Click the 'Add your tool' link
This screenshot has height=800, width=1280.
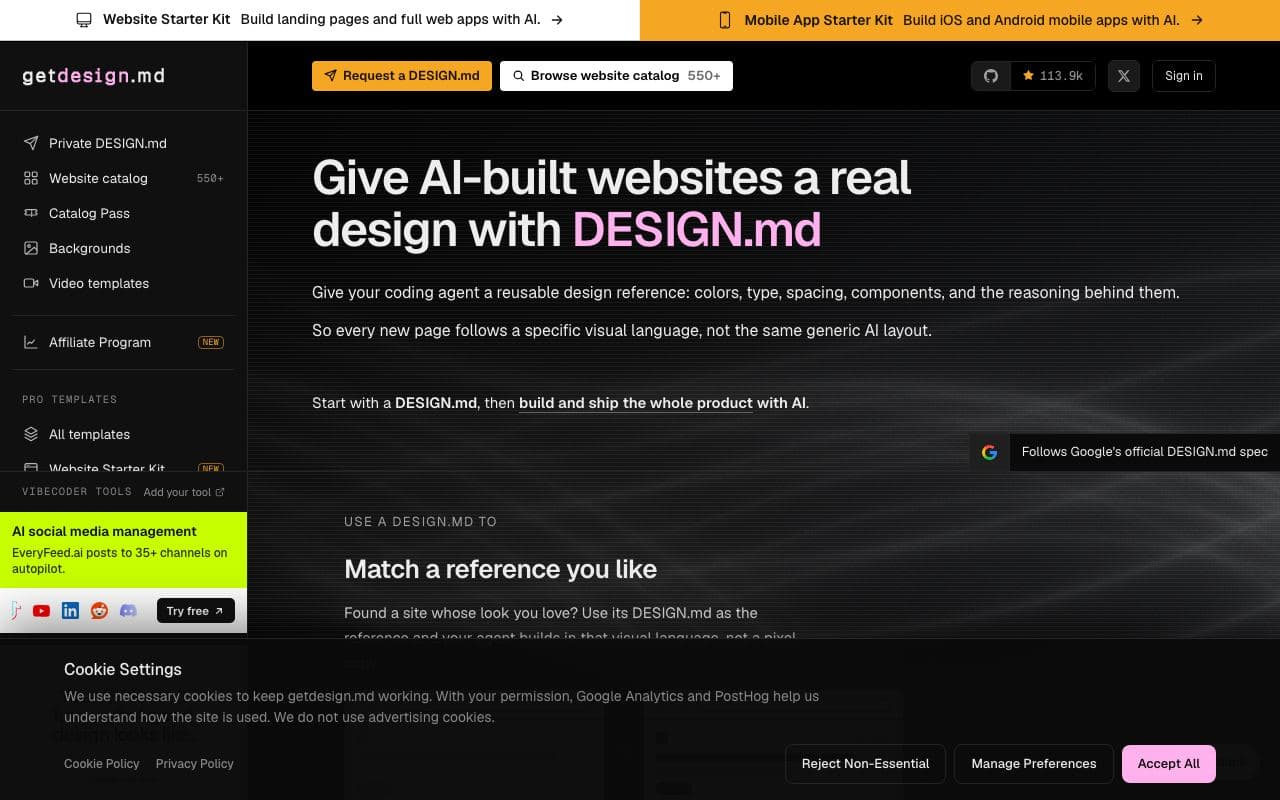(184, 492)
